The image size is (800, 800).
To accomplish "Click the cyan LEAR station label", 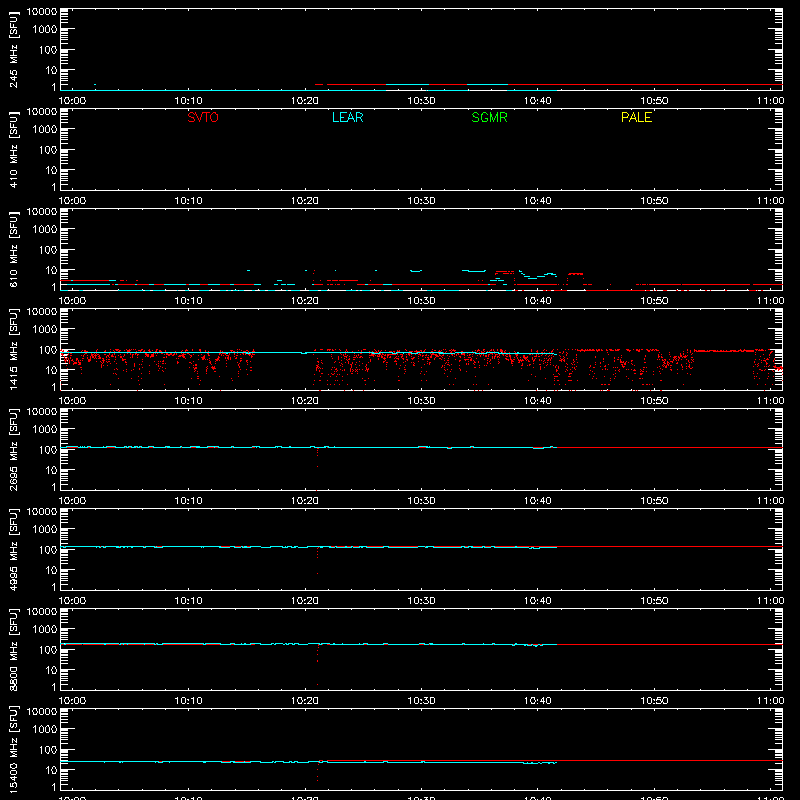I will 347,117.
